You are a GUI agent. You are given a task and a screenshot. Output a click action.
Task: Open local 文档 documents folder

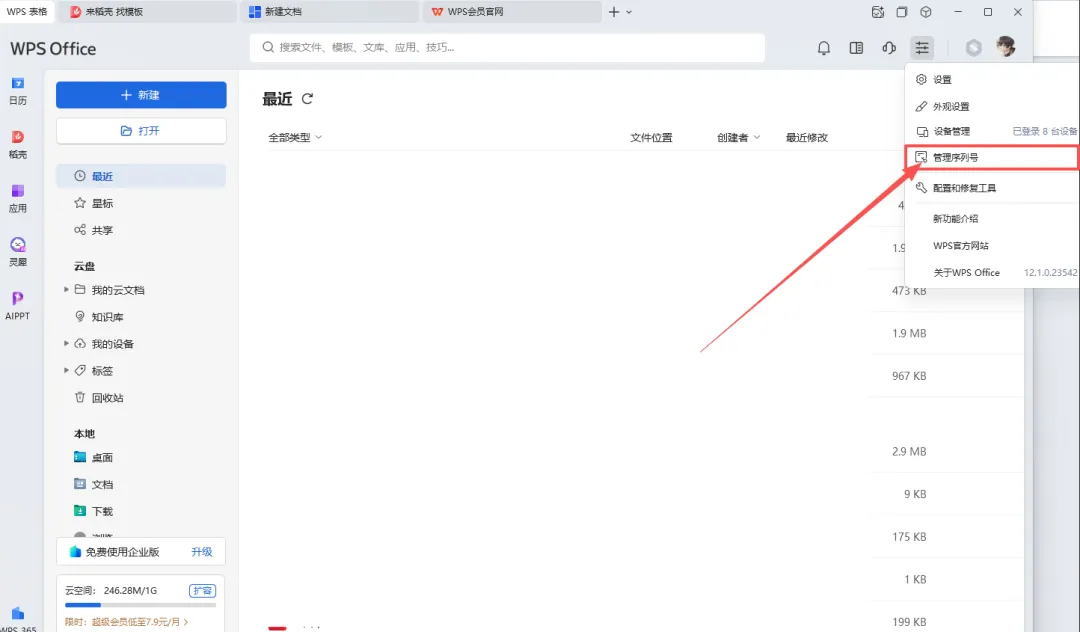click(x=141, y=484)
